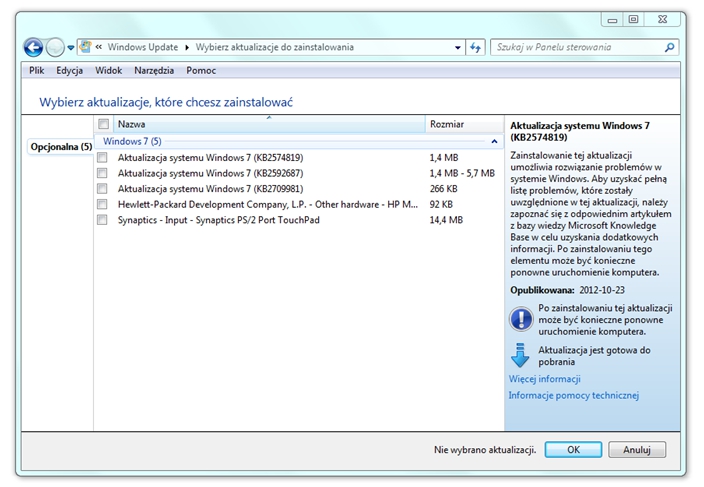Open the recent pages dropdown arrow

(x=71, y=48)
